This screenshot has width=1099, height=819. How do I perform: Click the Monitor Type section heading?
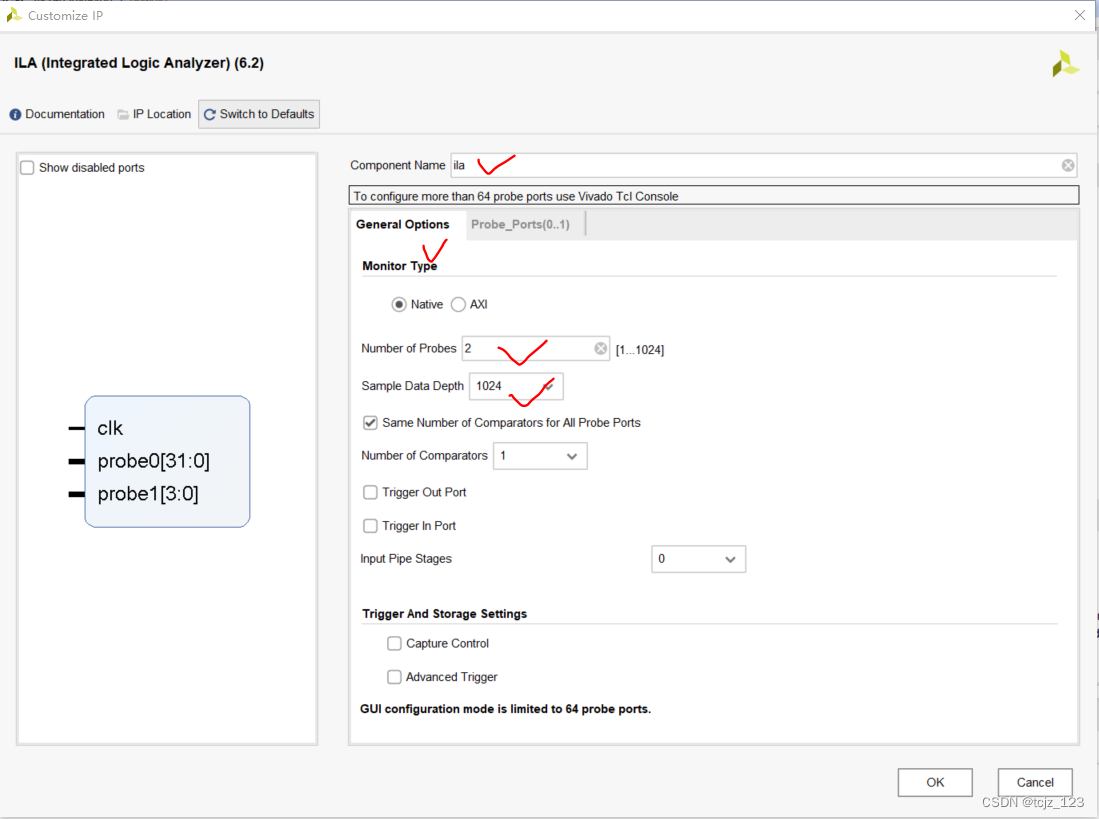(x=400, y=266)
